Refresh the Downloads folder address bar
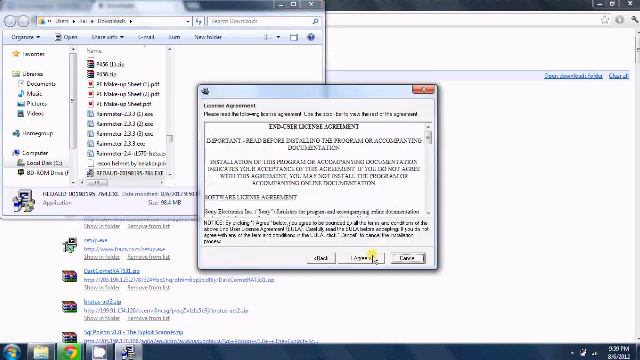Image resolution: width=640 pixels, height=360 pixels. point(198,21)
